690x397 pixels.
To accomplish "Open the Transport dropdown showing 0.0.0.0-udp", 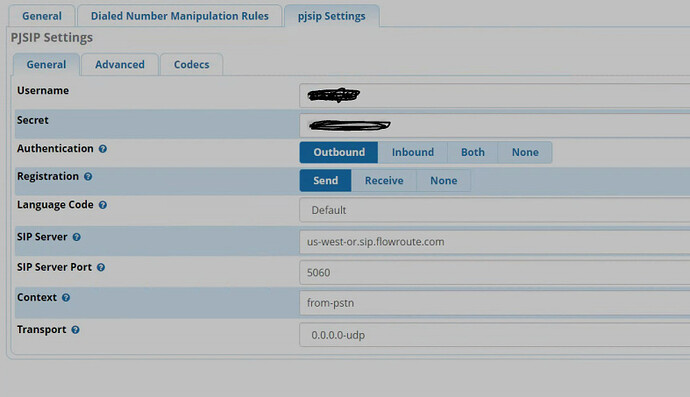I will pos(495,335).
